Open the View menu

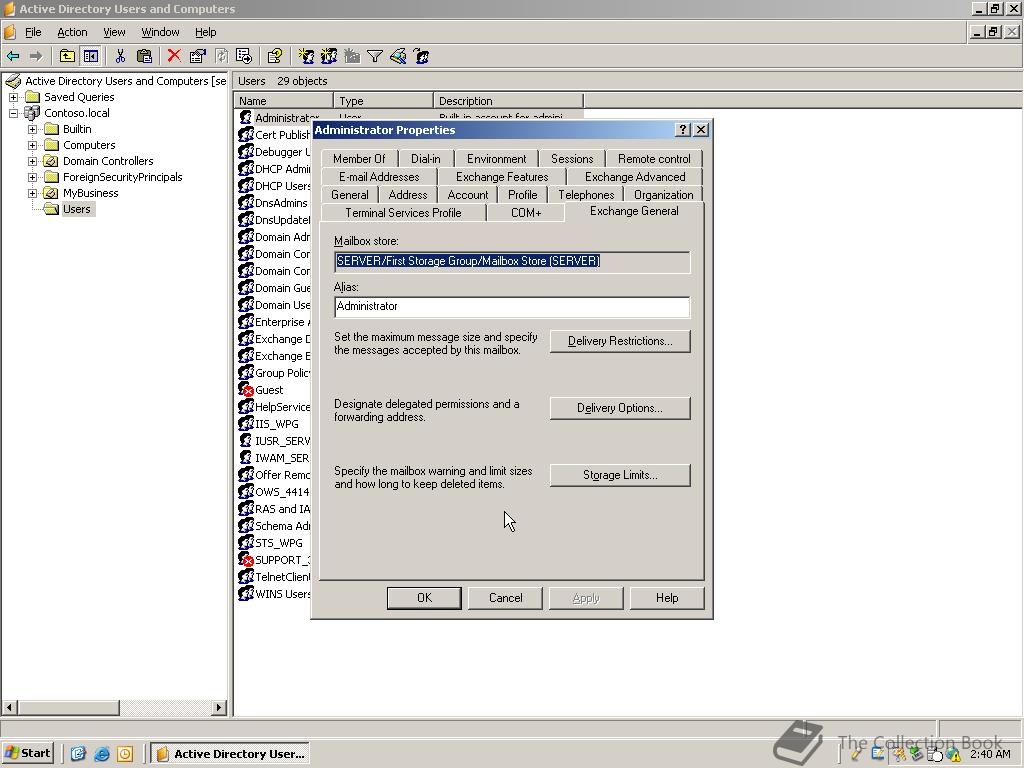pos(114,32)
